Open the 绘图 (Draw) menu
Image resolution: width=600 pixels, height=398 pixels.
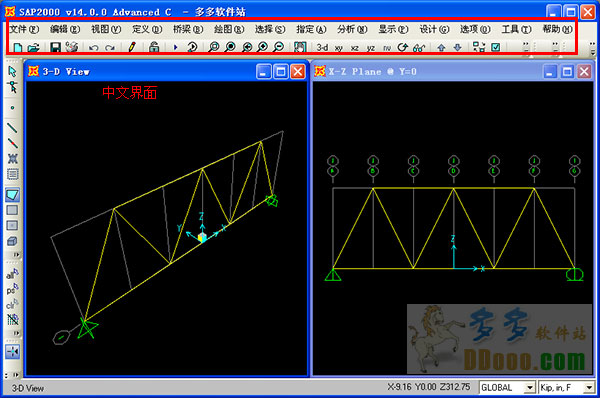pyautogui.click(x=229, y=29)
